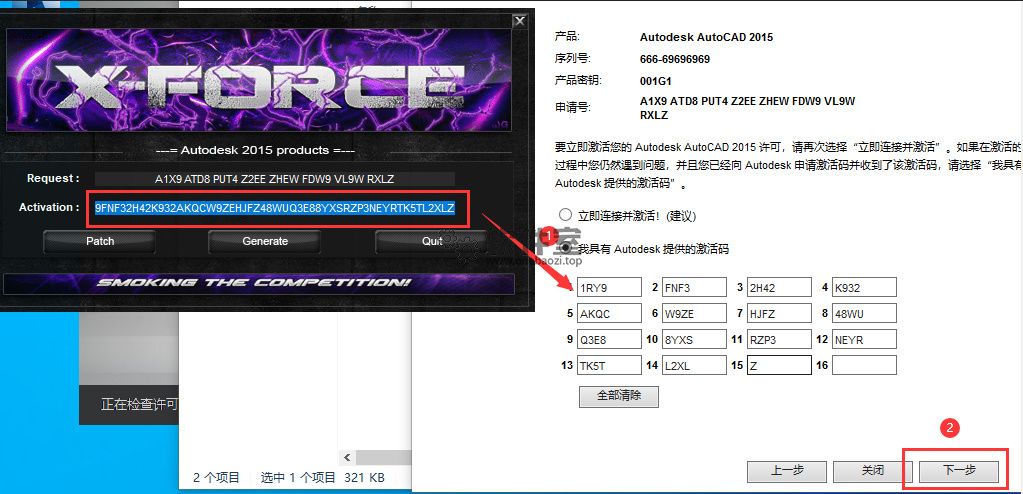Click activation code box 10 containing 8YXS
1023x494 pixels.
[694, 339]
